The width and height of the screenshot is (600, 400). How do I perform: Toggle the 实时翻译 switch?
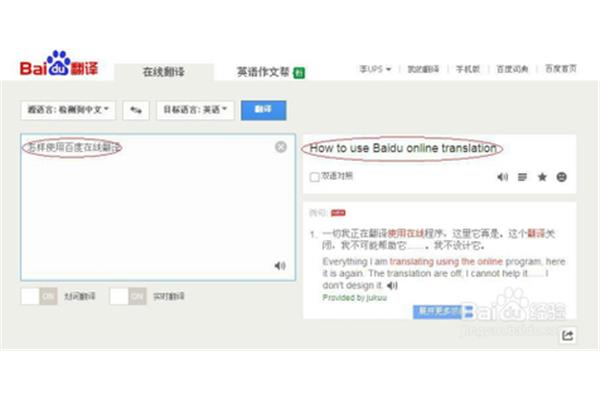128,296
